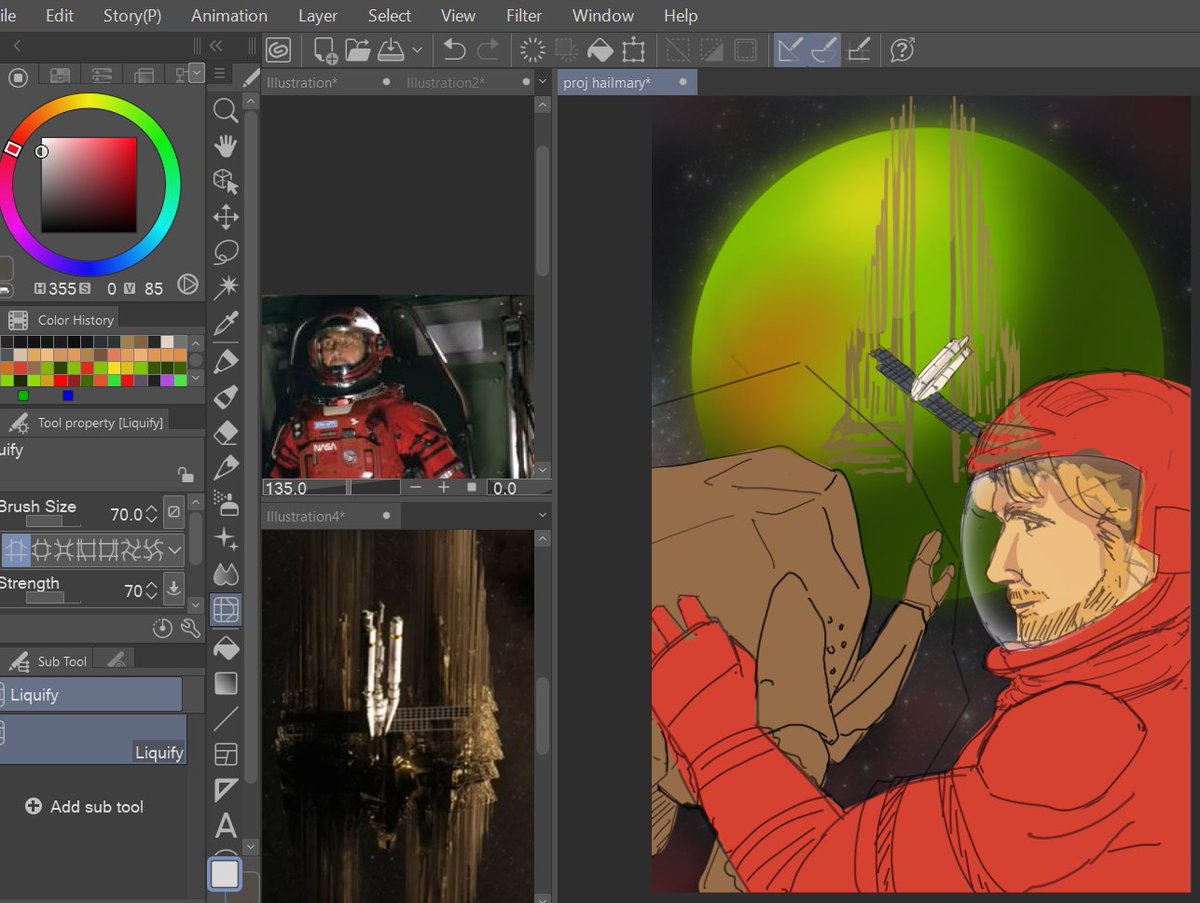Fill selection using command bar bucket
This screenshot has height=903, width=1200.
pos(599,49)
